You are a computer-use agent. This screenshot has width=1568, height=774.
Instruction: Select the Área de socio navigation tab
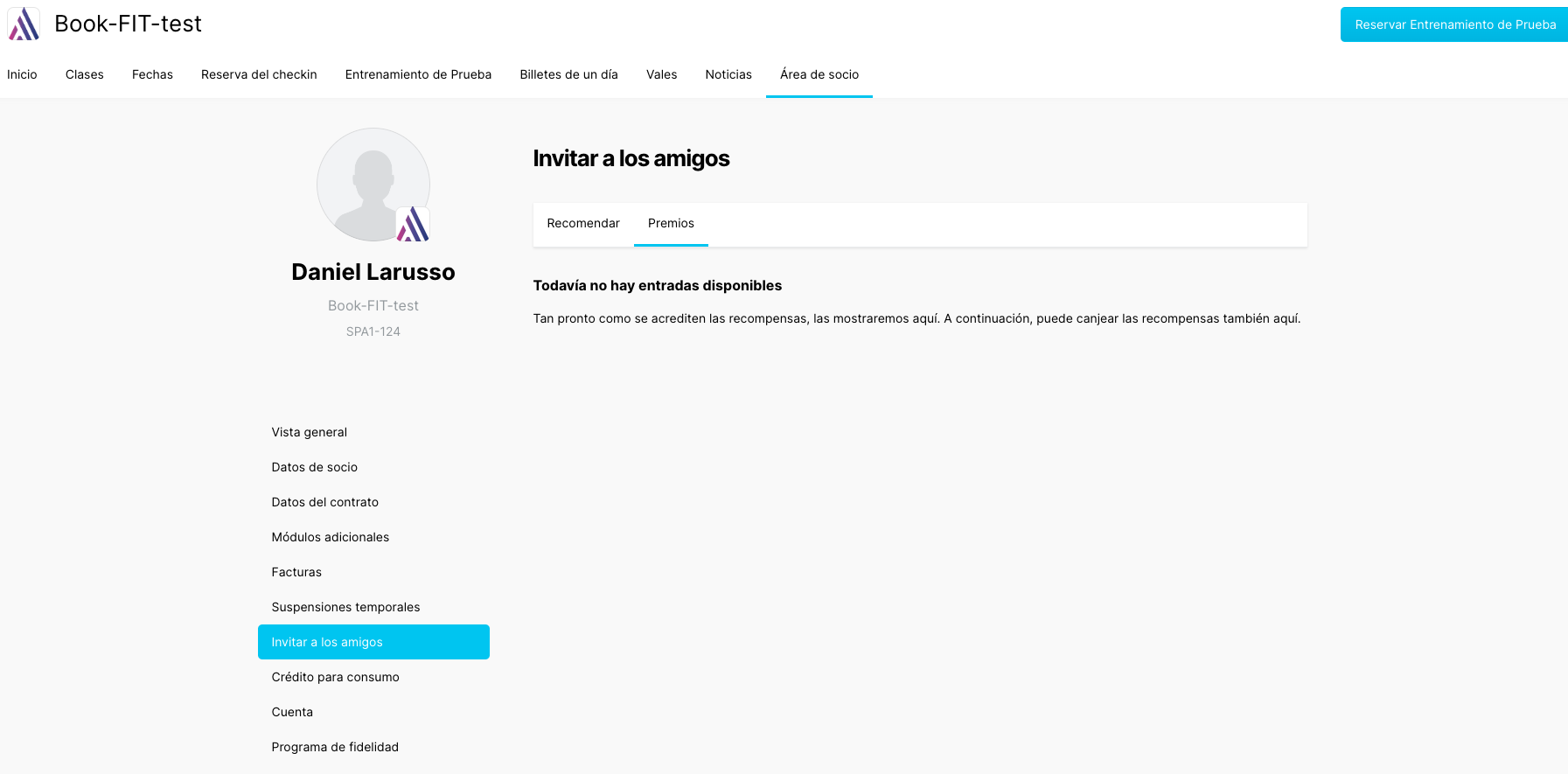coord(819,74)
